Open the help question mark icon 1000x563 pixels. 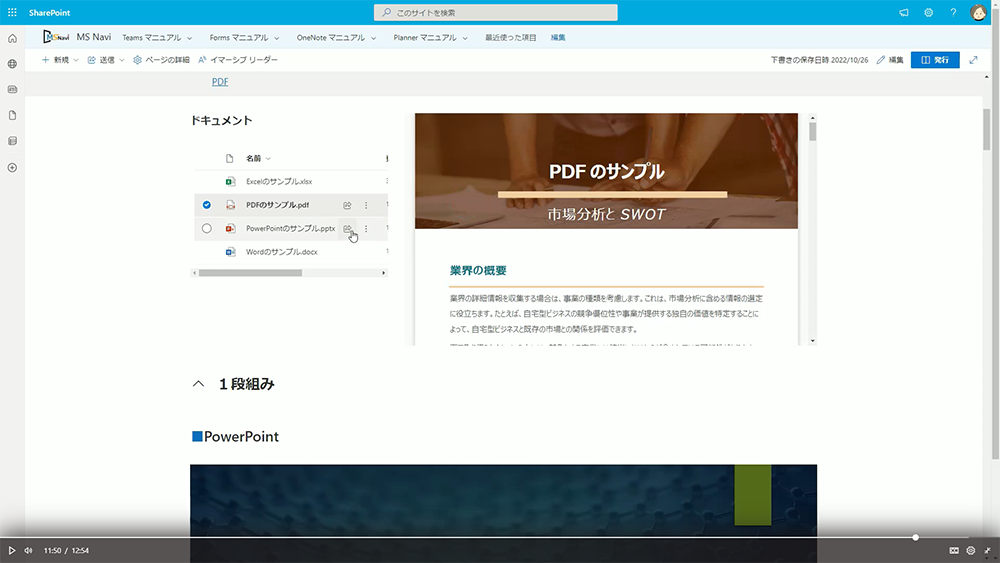953,12
